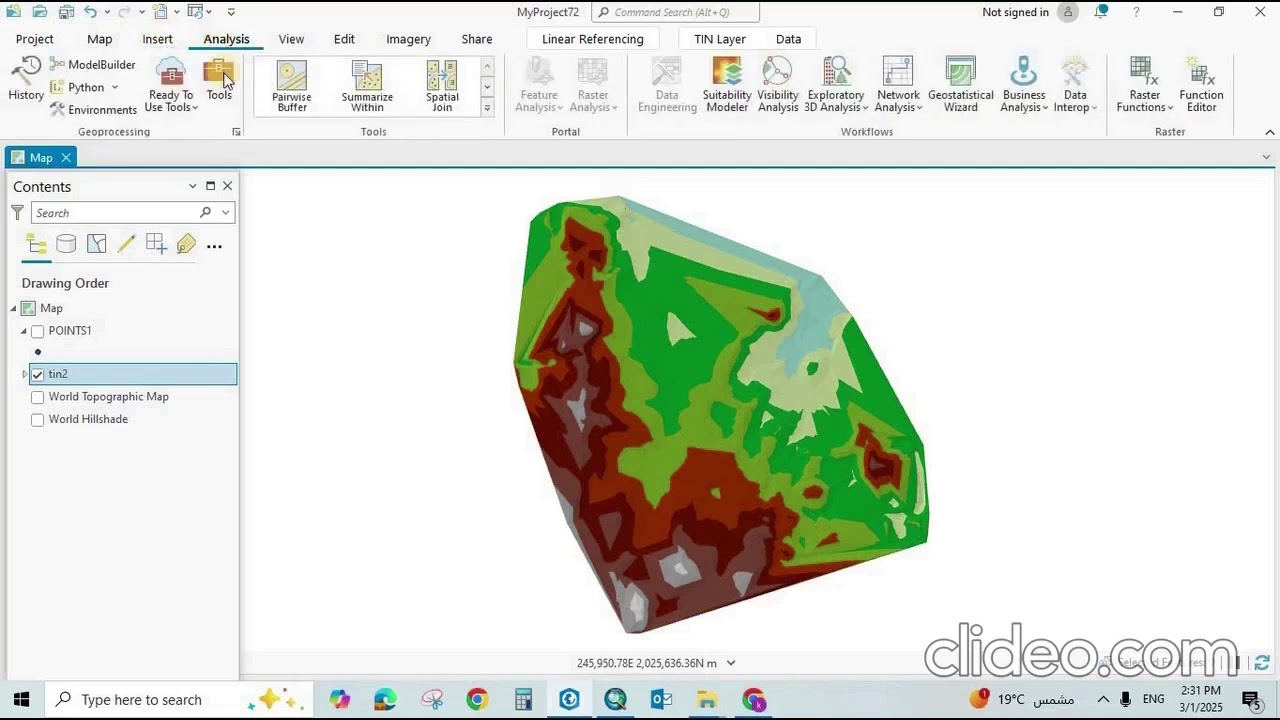Click in the Command Search box
This screenshot has width=1280, height=720.
(675, 12)
